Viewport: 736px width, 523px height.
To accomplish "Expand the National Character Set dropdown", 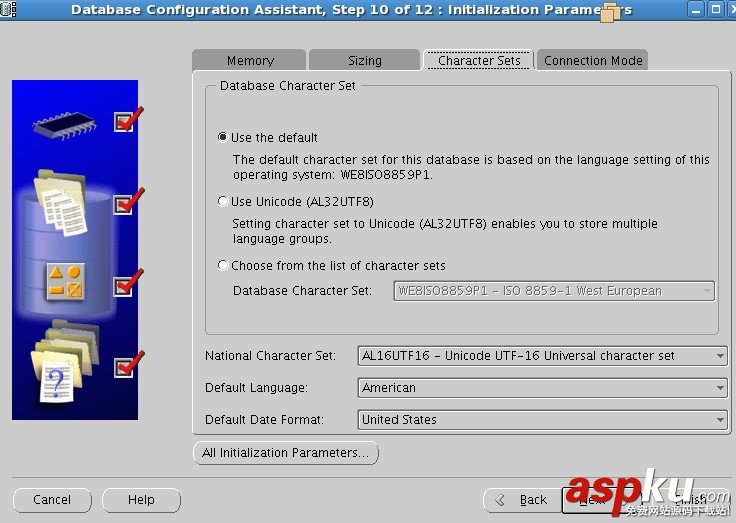I will coord(543,355).
